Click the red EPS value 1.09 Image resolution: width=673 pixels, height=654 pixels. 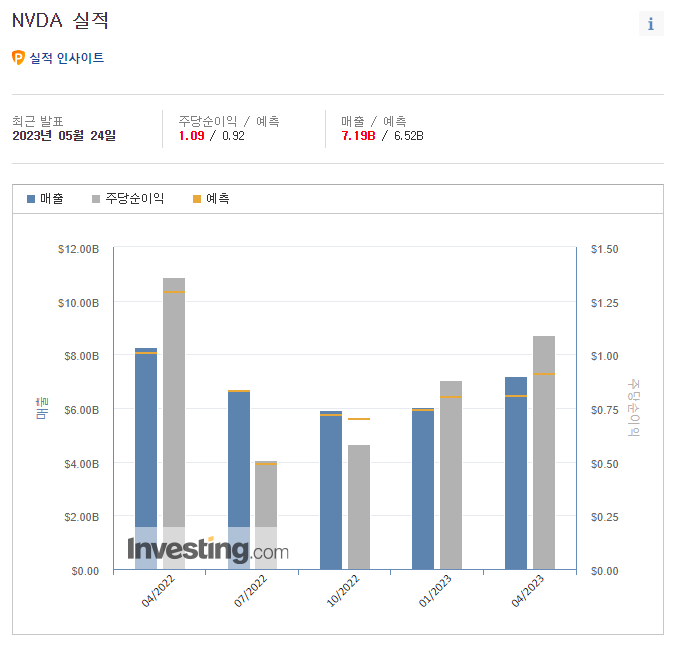(191, 136)
